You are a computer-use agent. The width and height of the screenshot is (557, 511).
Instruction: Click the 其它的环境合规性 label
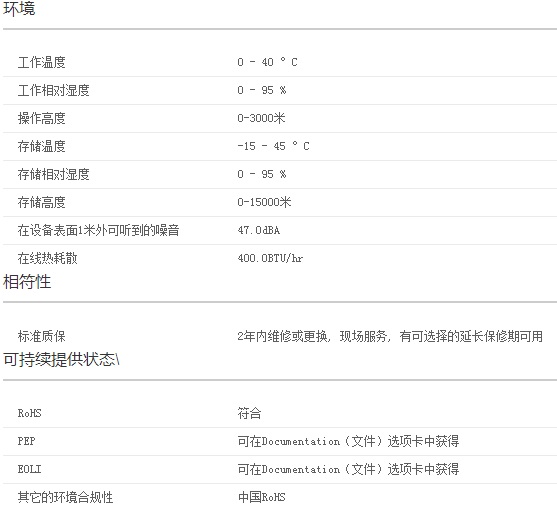(65, 498)
